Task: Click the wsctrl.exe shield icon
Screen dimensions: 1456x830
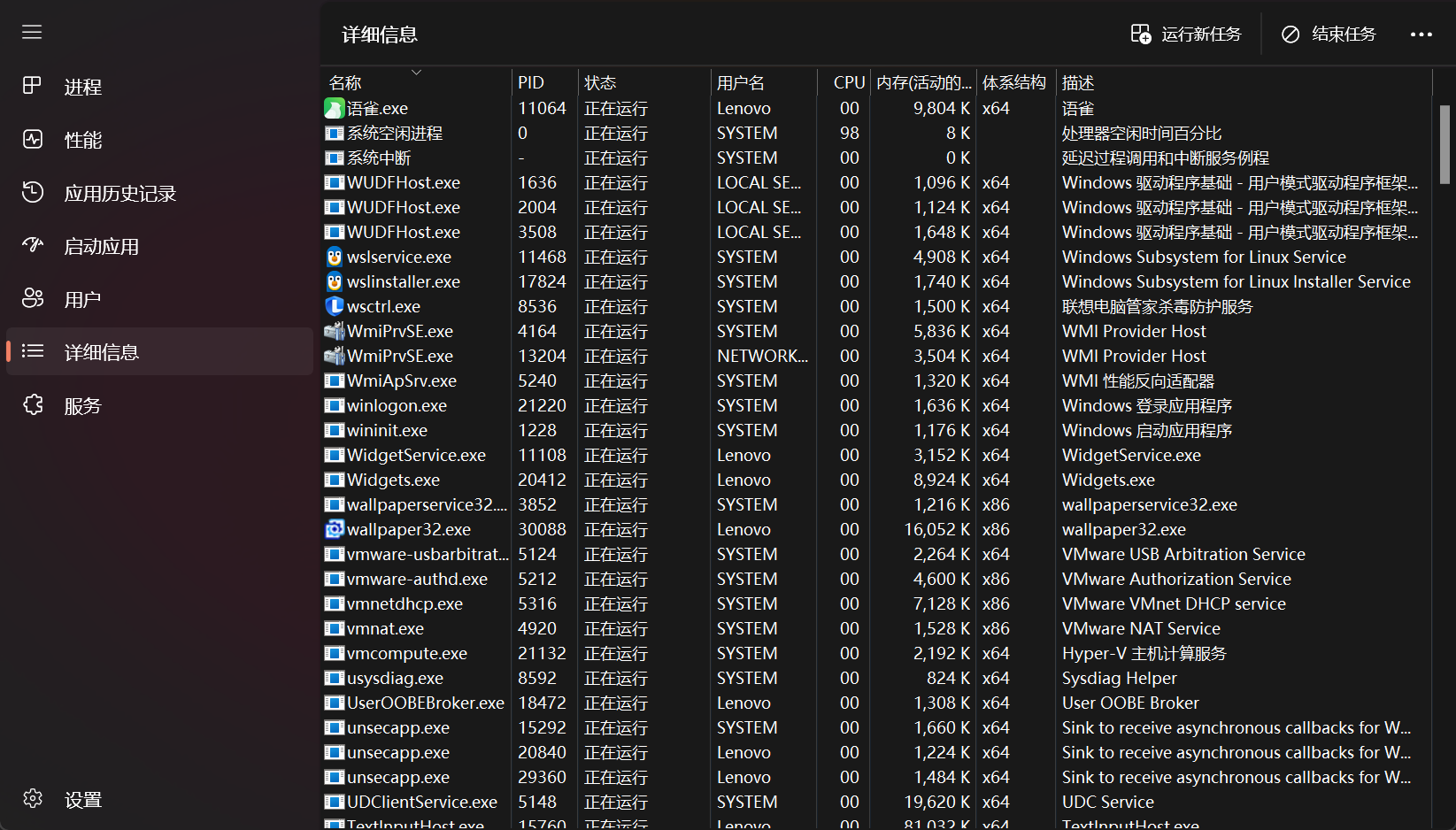Action: tap(335, 306)
